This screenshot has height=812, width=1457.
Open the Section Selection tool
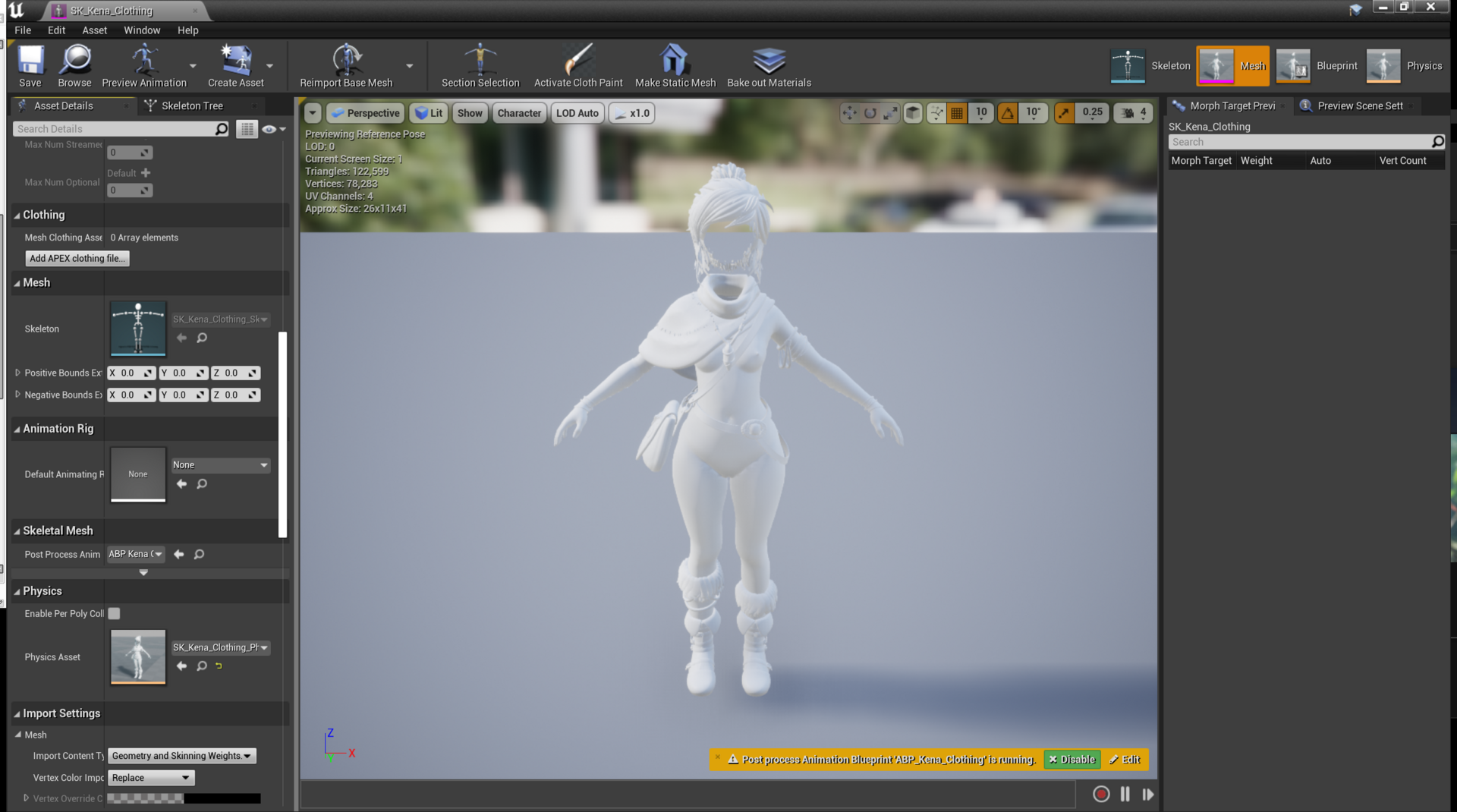[x=480, y=66]
